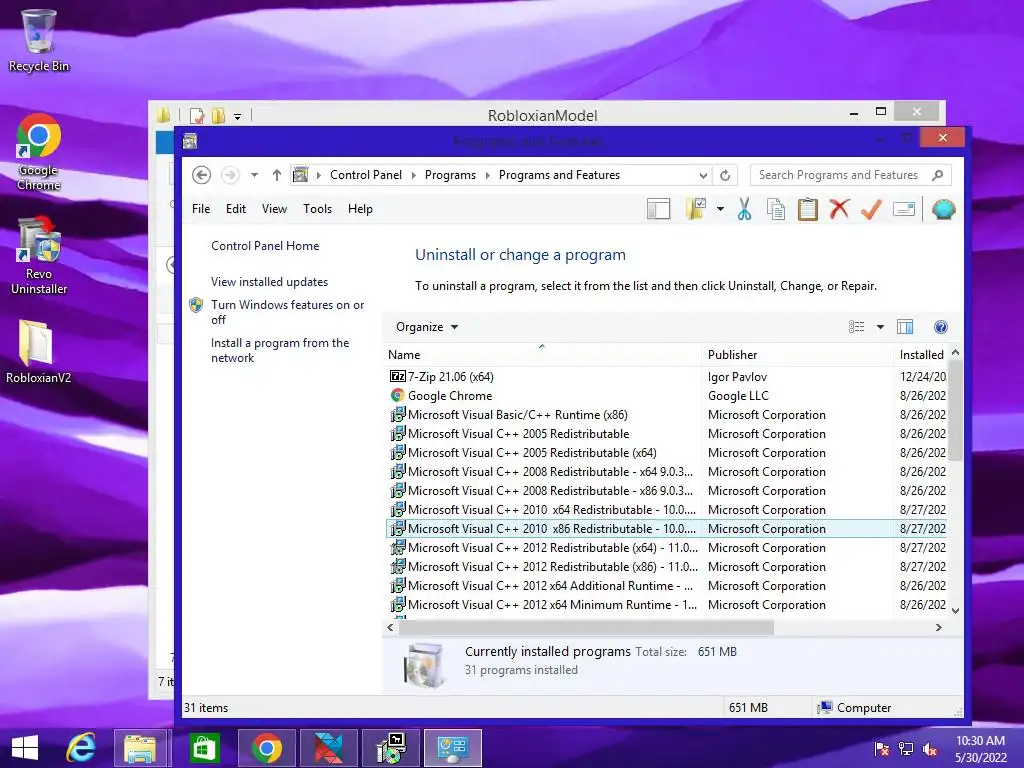Click the navigation pane layout icon

pyautogui.click(x=658, y=209)
